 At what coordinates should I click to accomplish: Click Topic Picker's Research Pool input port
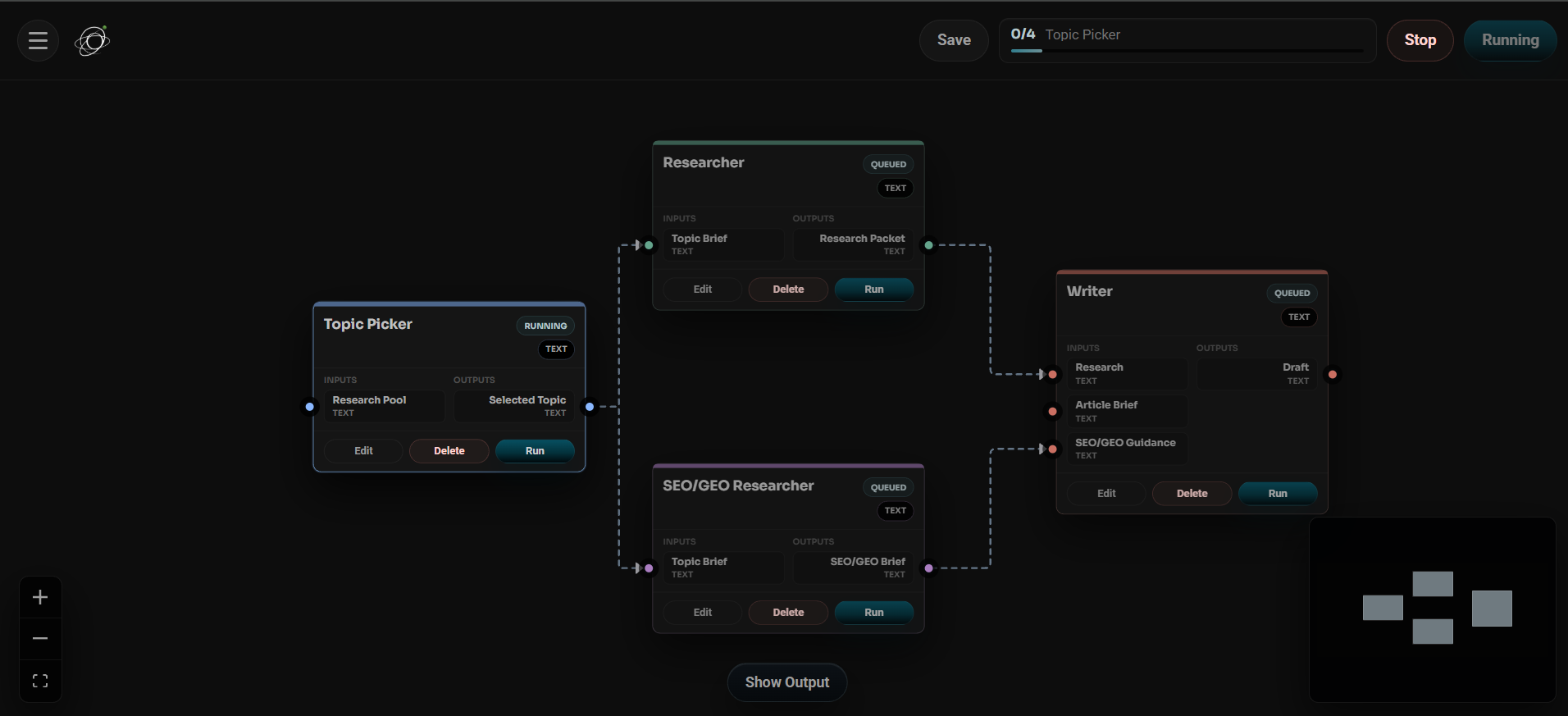309,407
